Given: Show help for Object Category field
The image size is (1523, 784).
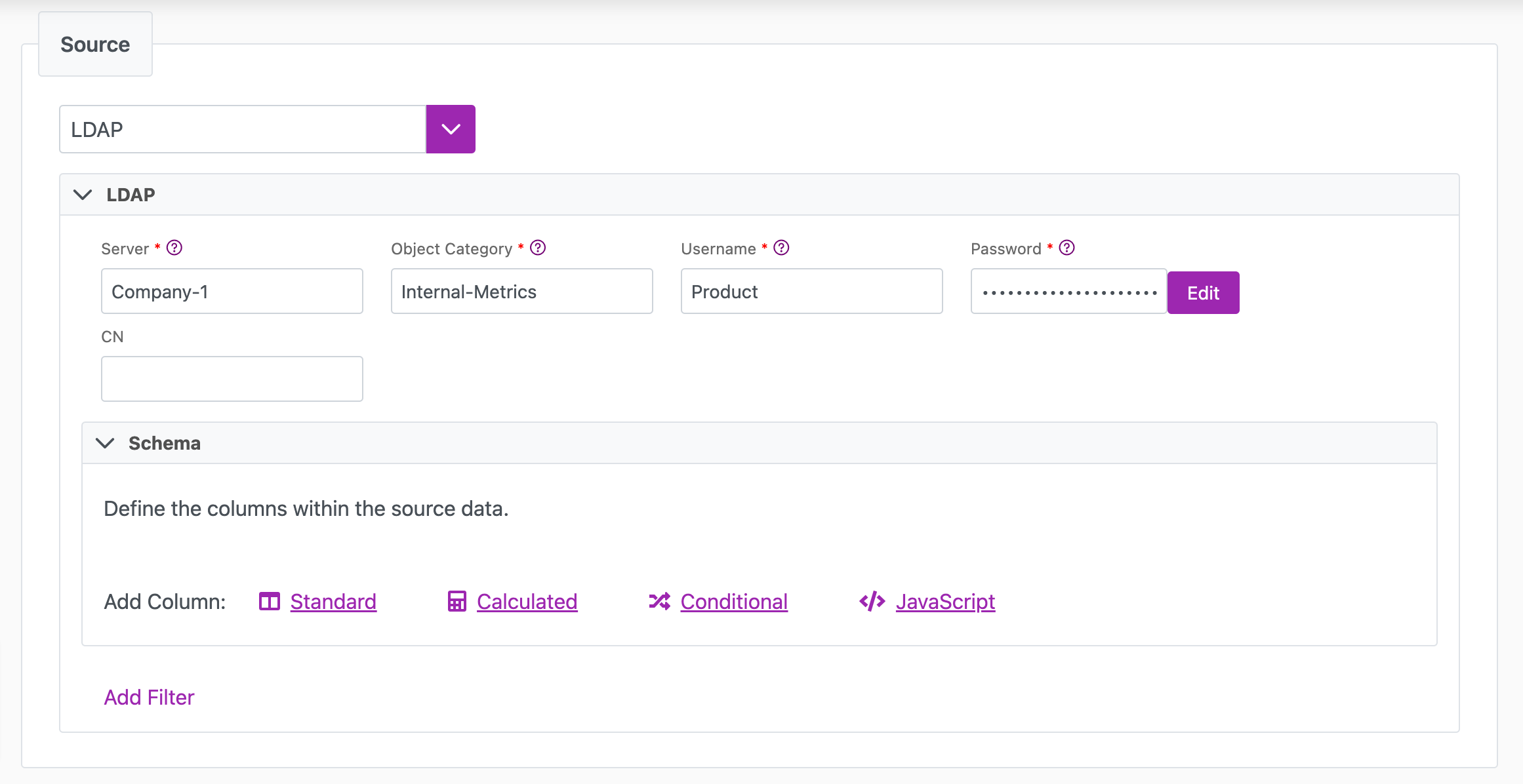Looking at the screenshot, I should coord(538,248).
